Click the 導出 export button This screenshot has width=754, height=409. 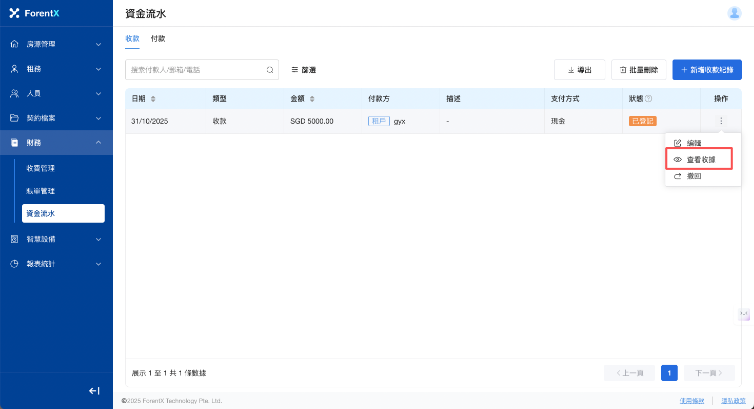click(580, 70)
